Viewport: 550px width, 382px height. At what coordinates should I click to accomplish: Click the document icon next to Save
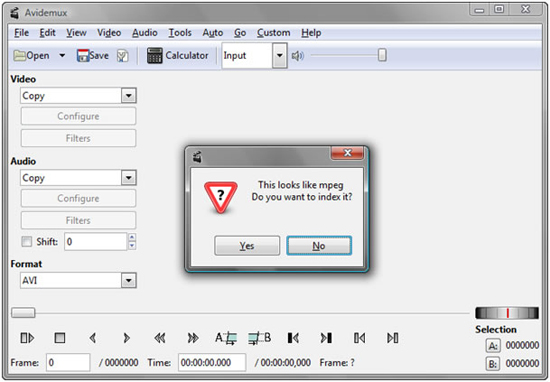point(122,56)
